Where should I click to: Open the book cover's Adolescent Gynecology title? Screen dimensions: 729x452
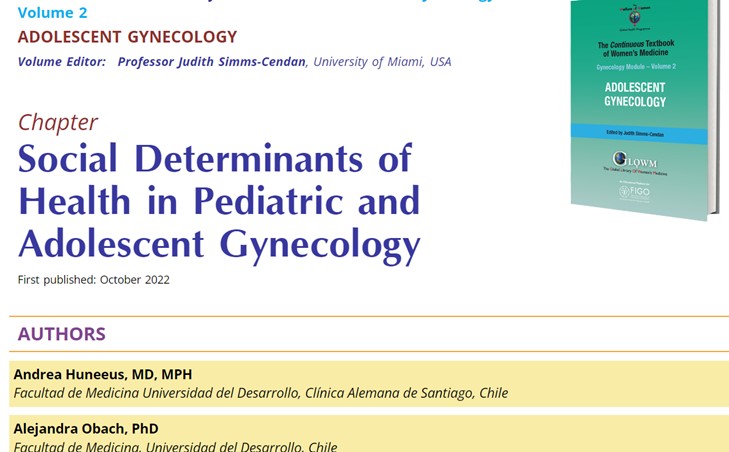[635, 94]
